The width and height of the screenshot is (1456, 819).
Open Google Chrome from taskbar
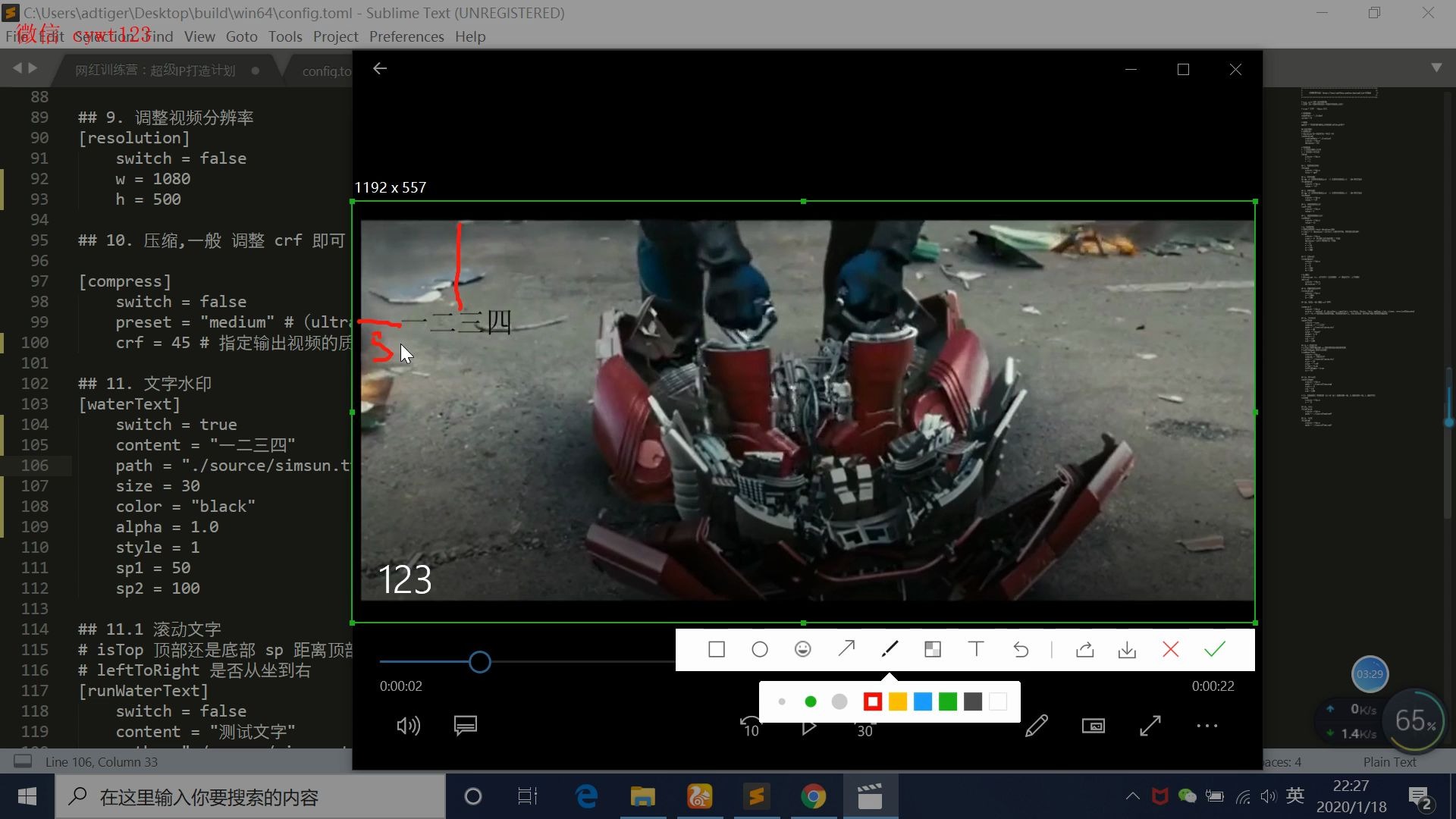click(813, 797)
